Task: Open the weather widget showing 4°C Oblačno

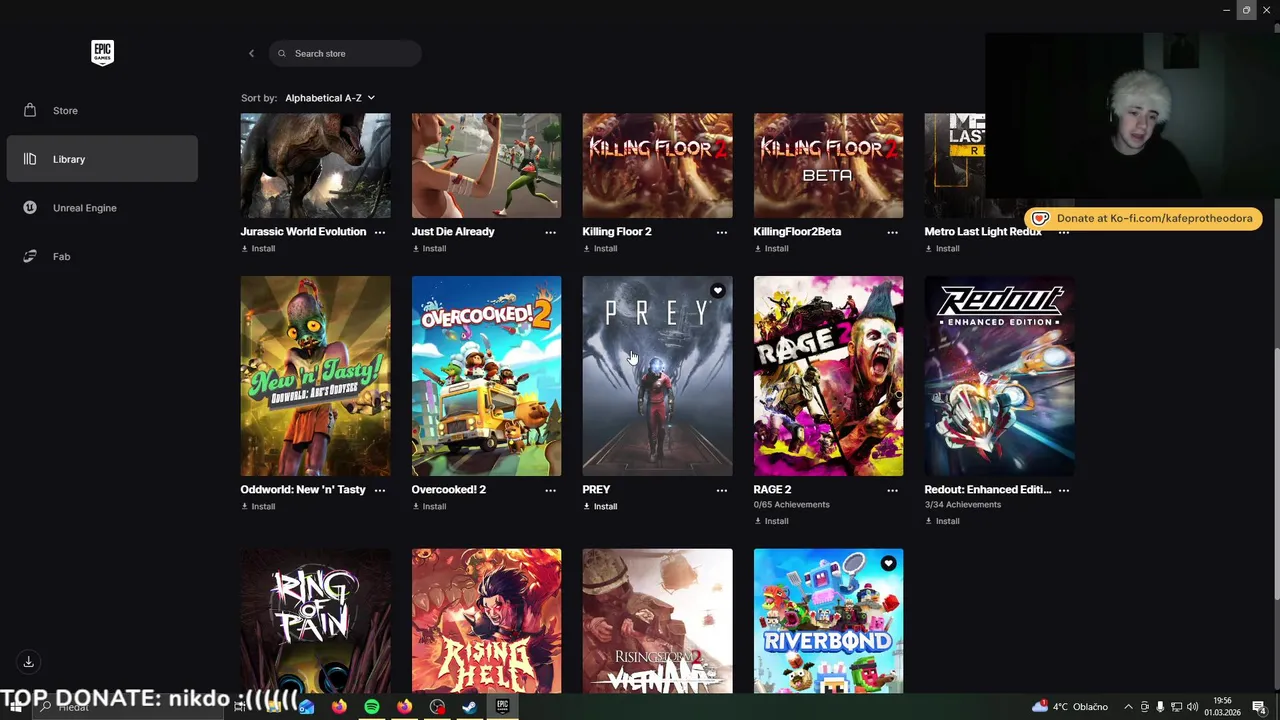Action: pos(1069,707)
